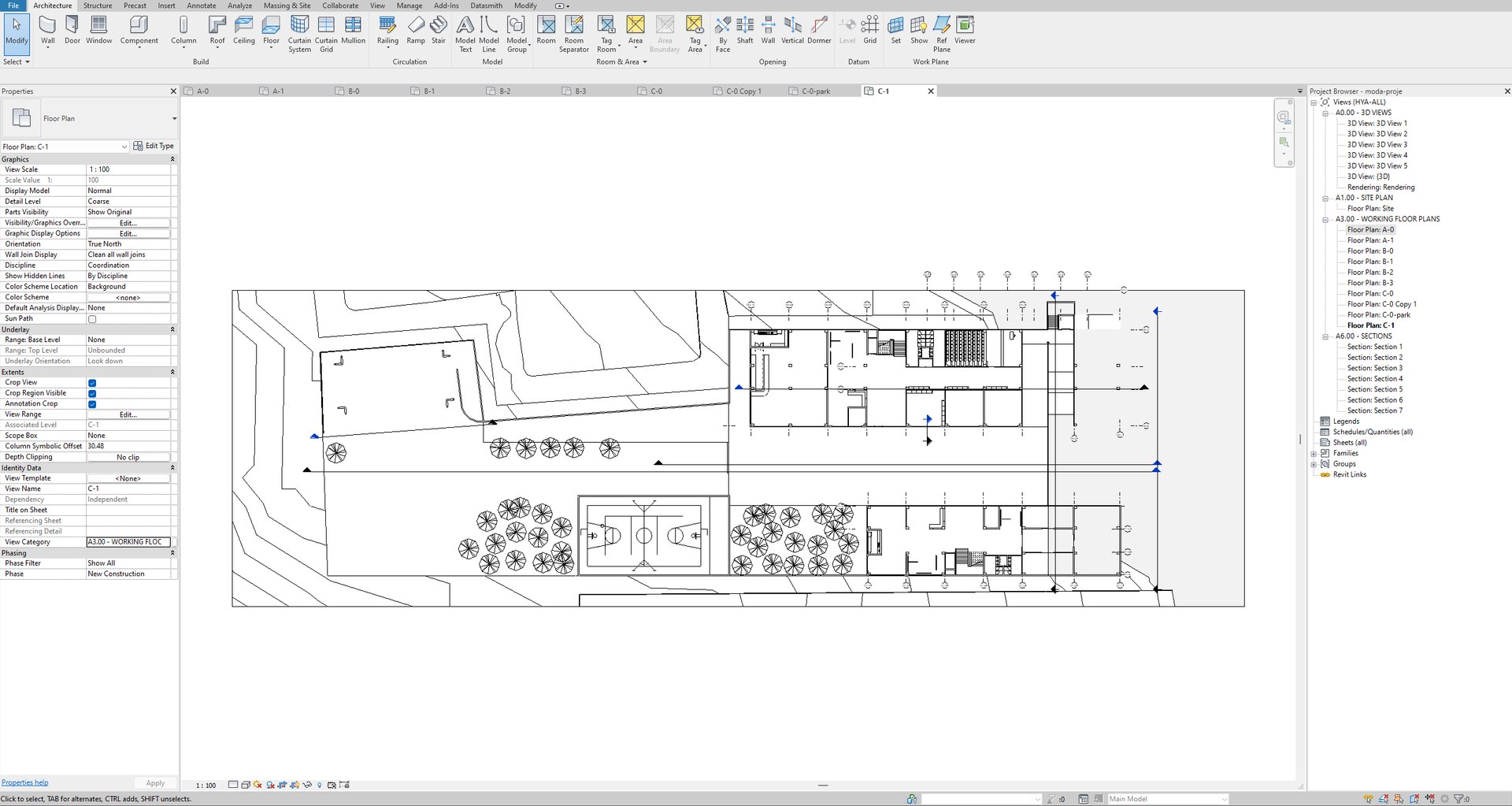Pick the Ramp tool

tap(416, 30)
